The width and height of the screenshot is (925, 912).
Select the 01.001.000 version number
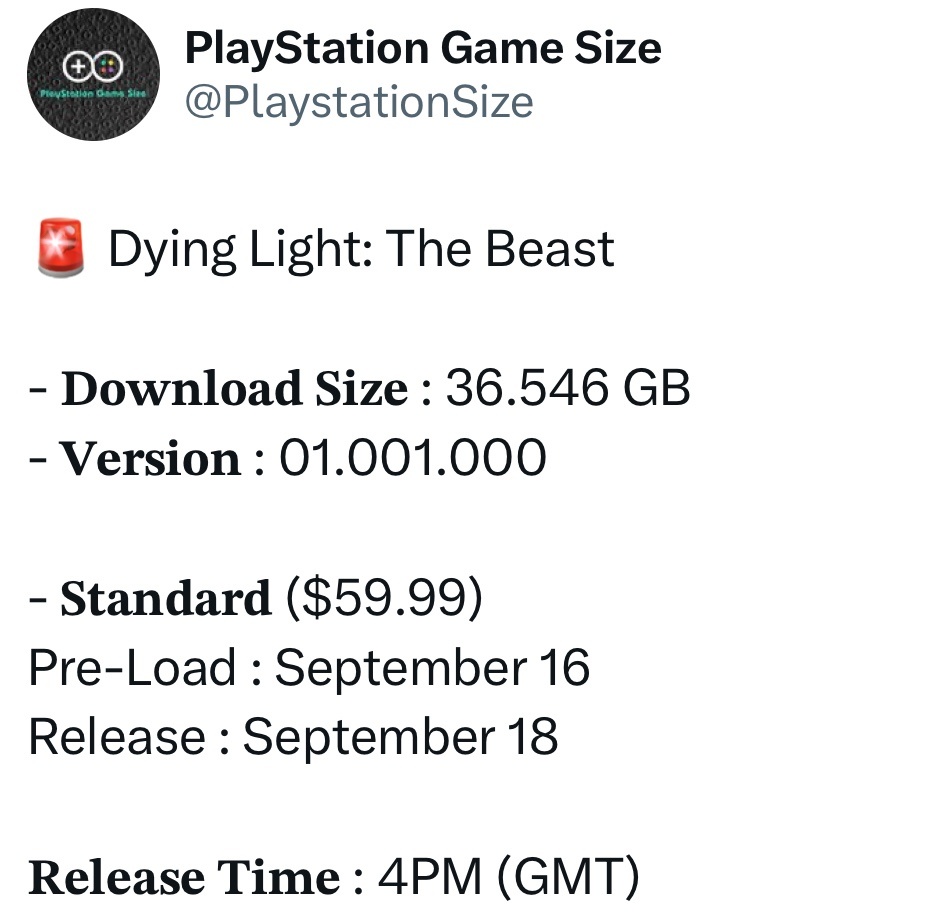tap(412, 459)
